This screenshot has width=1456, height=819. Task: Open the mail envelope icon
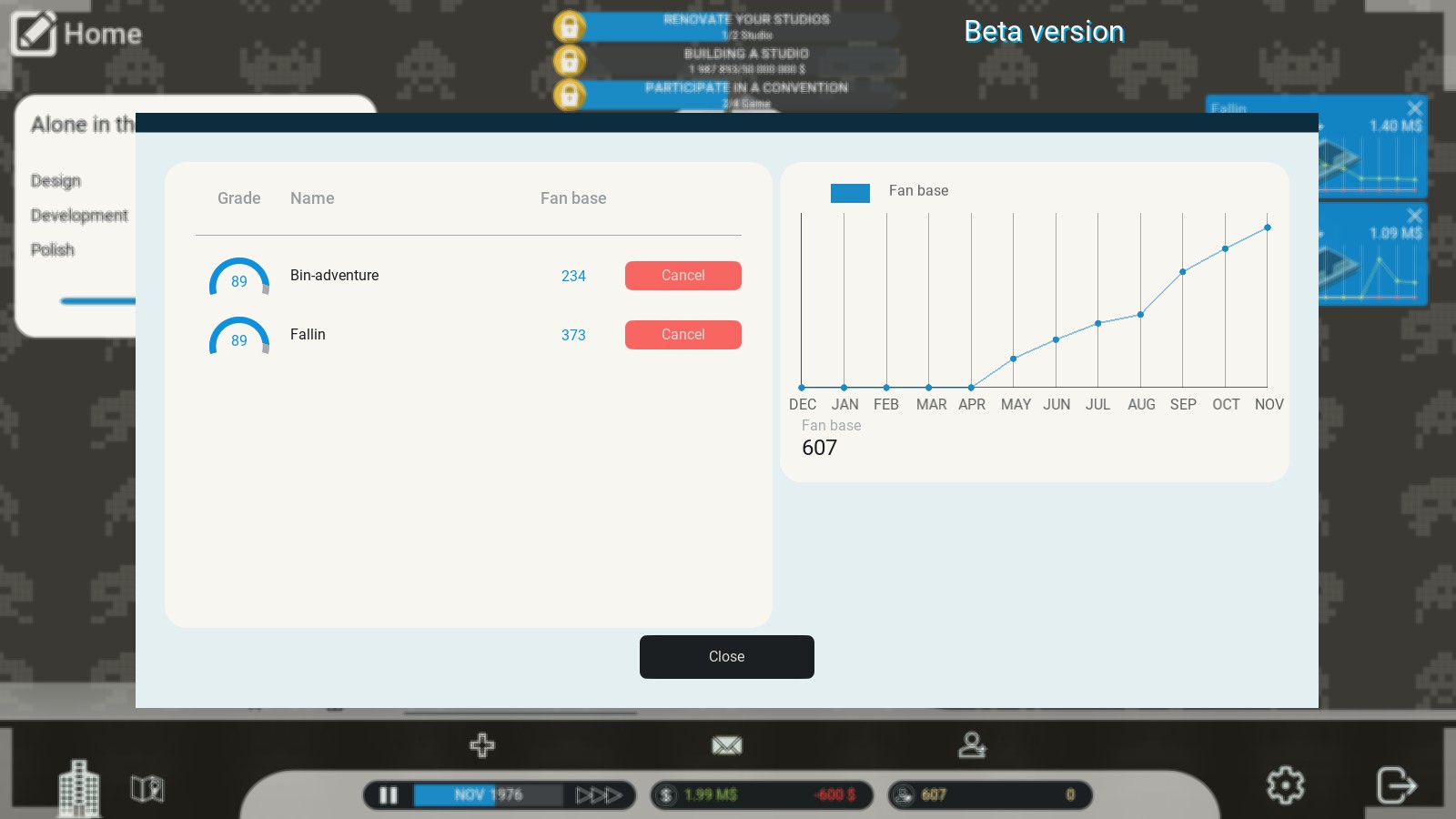(x=726, y=746)
